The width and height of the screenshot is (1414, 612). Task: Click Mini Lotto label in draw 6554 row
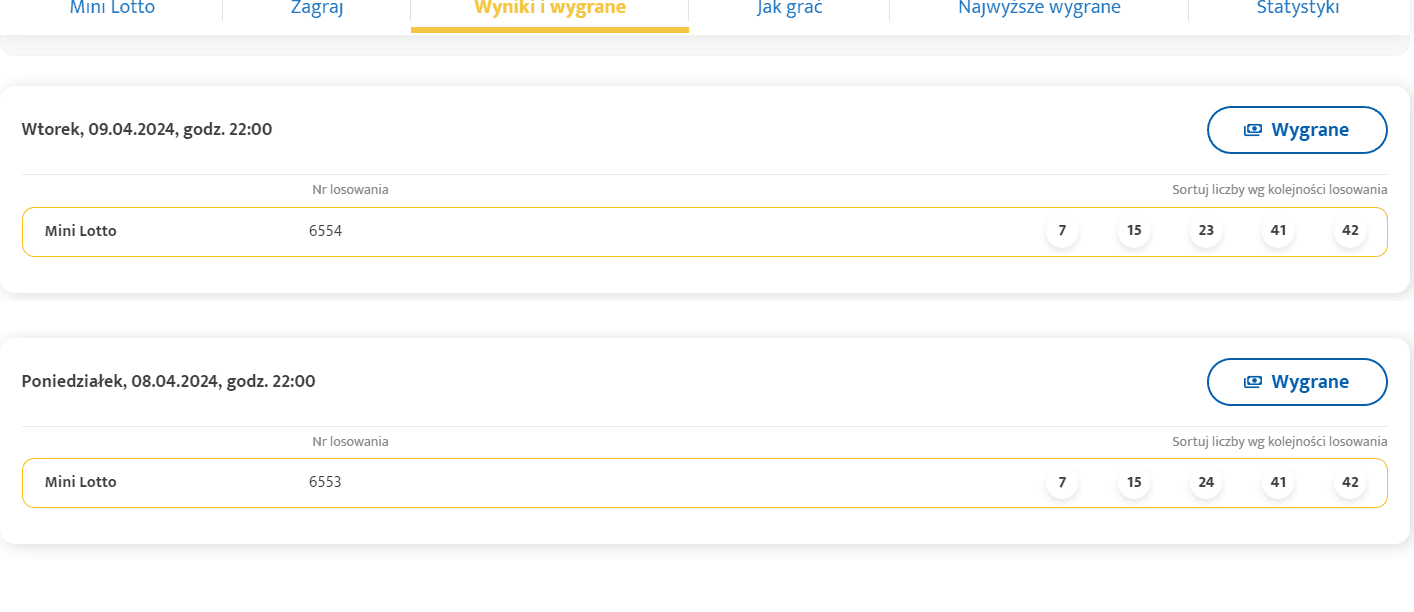(81, 231)
